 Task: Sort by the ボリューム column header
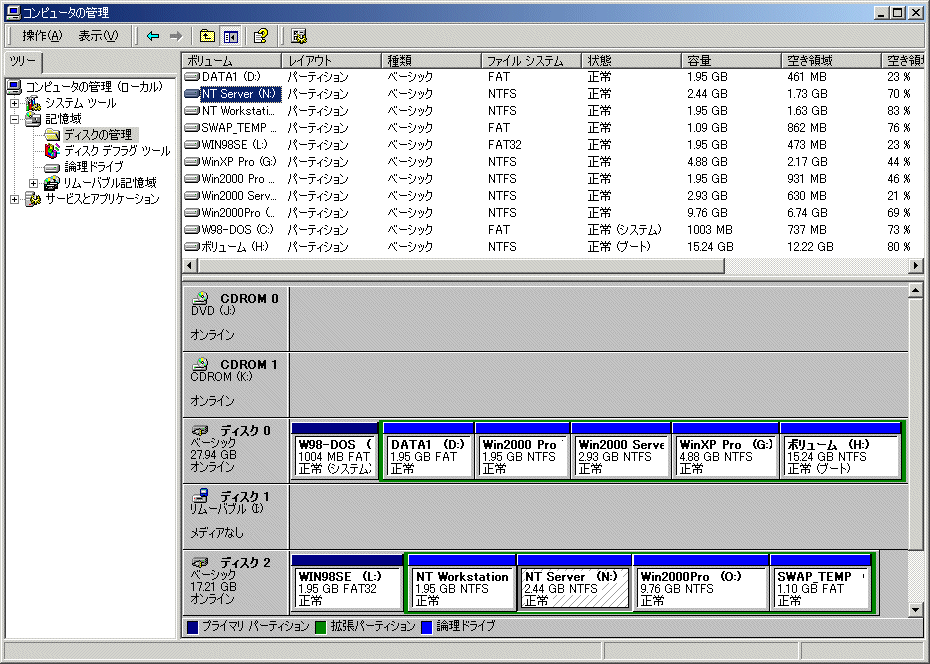231,60
